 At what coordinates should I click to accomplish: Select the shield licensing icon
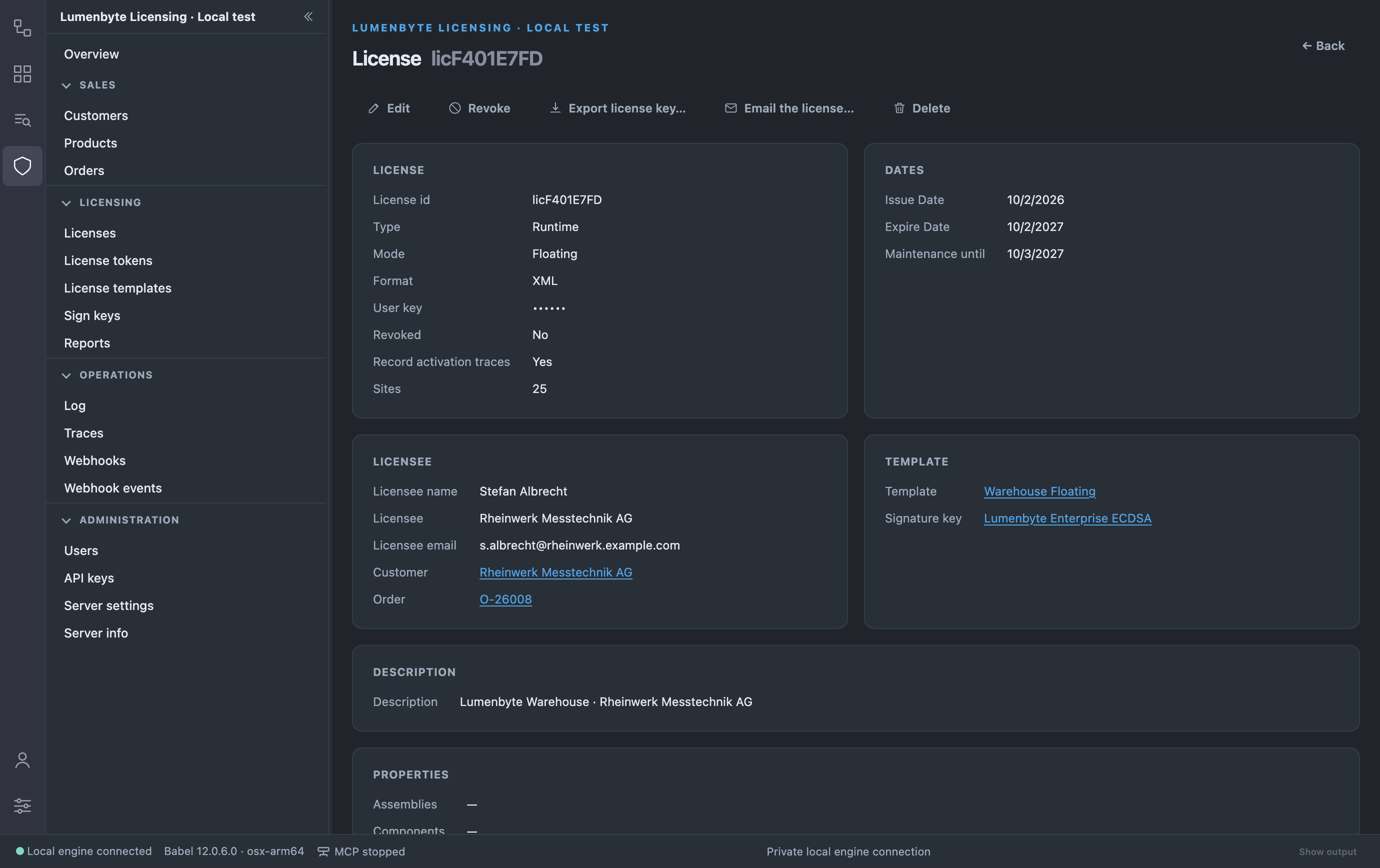(22, 166)
